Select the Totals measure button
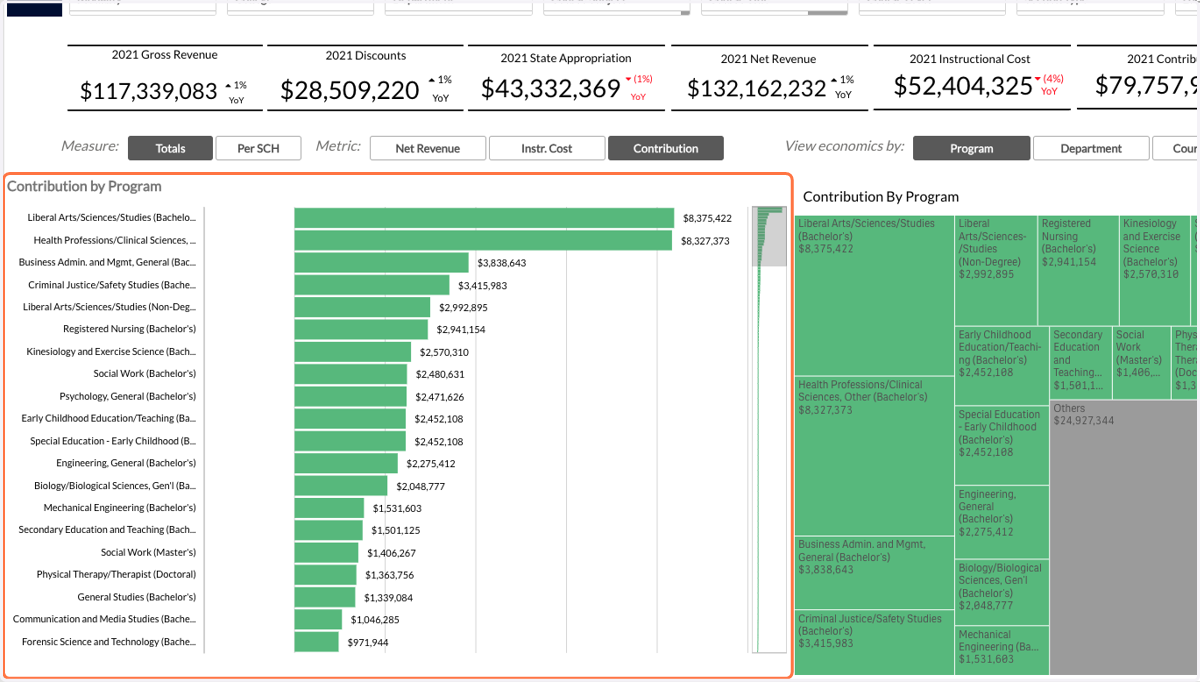Image resolution: width=1200 pixels, height=682 pixels. pyautogui.click(x=171, y=148)
